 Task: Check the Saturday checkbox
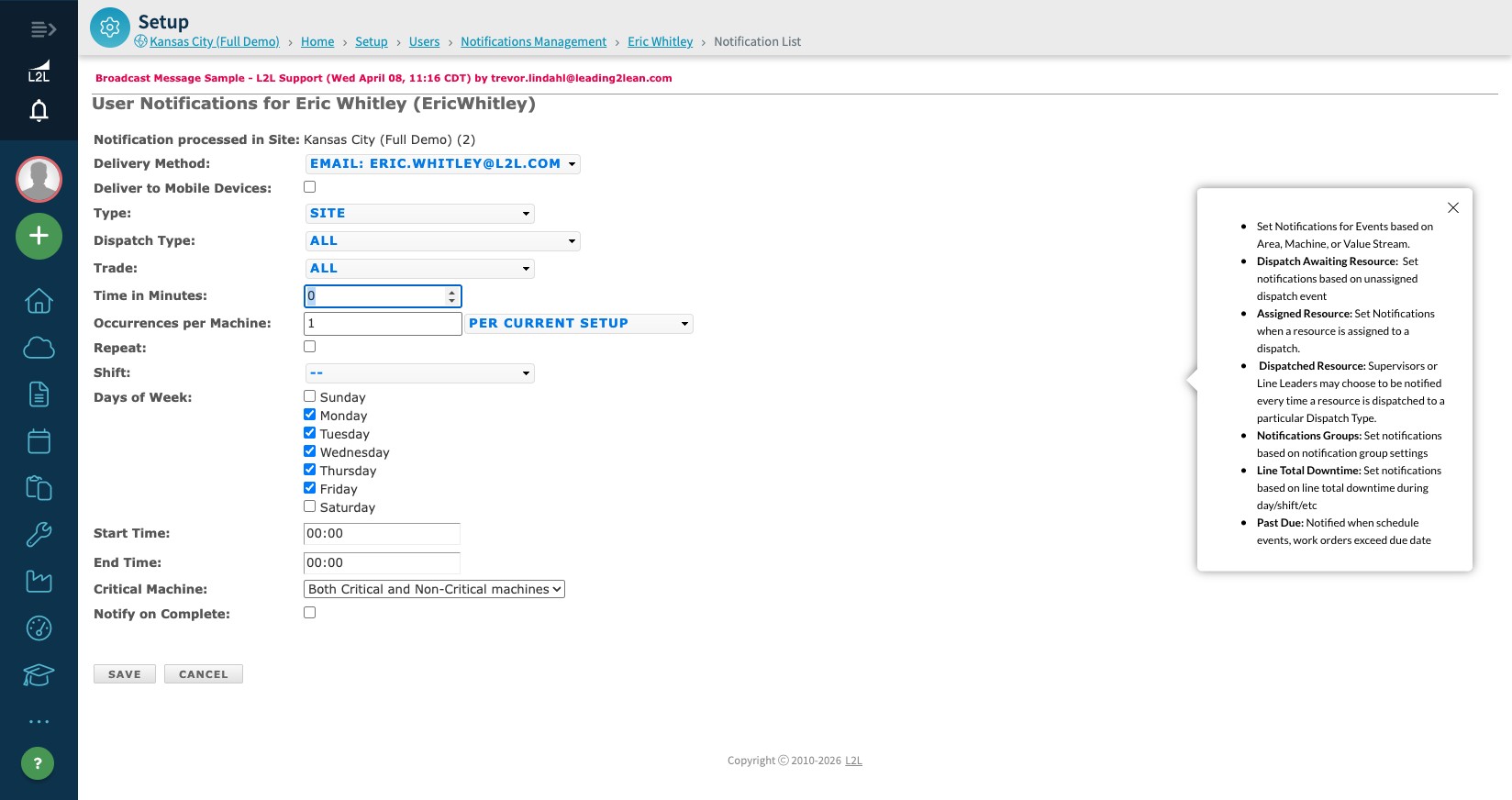click(x=310, y=506)
